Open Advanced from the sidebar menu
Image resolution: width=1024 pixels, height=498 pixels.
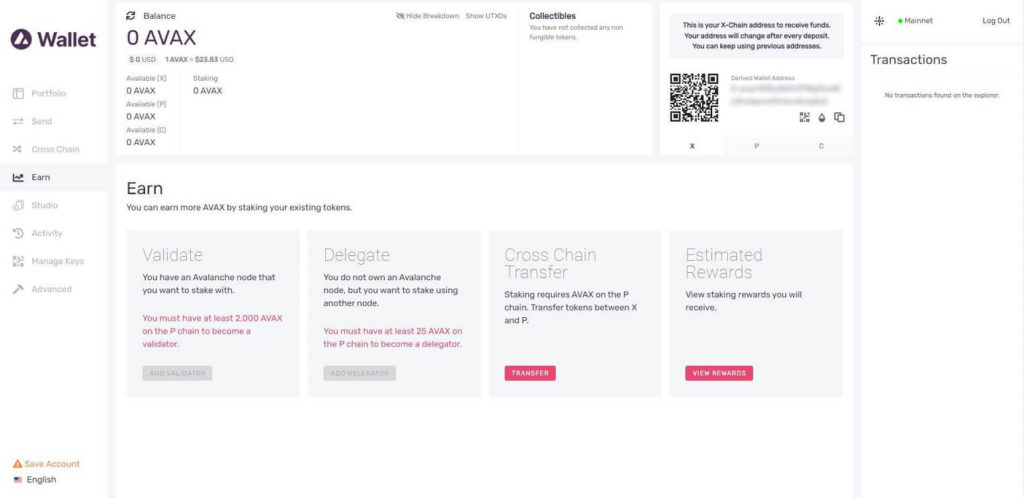click(54, 289)
